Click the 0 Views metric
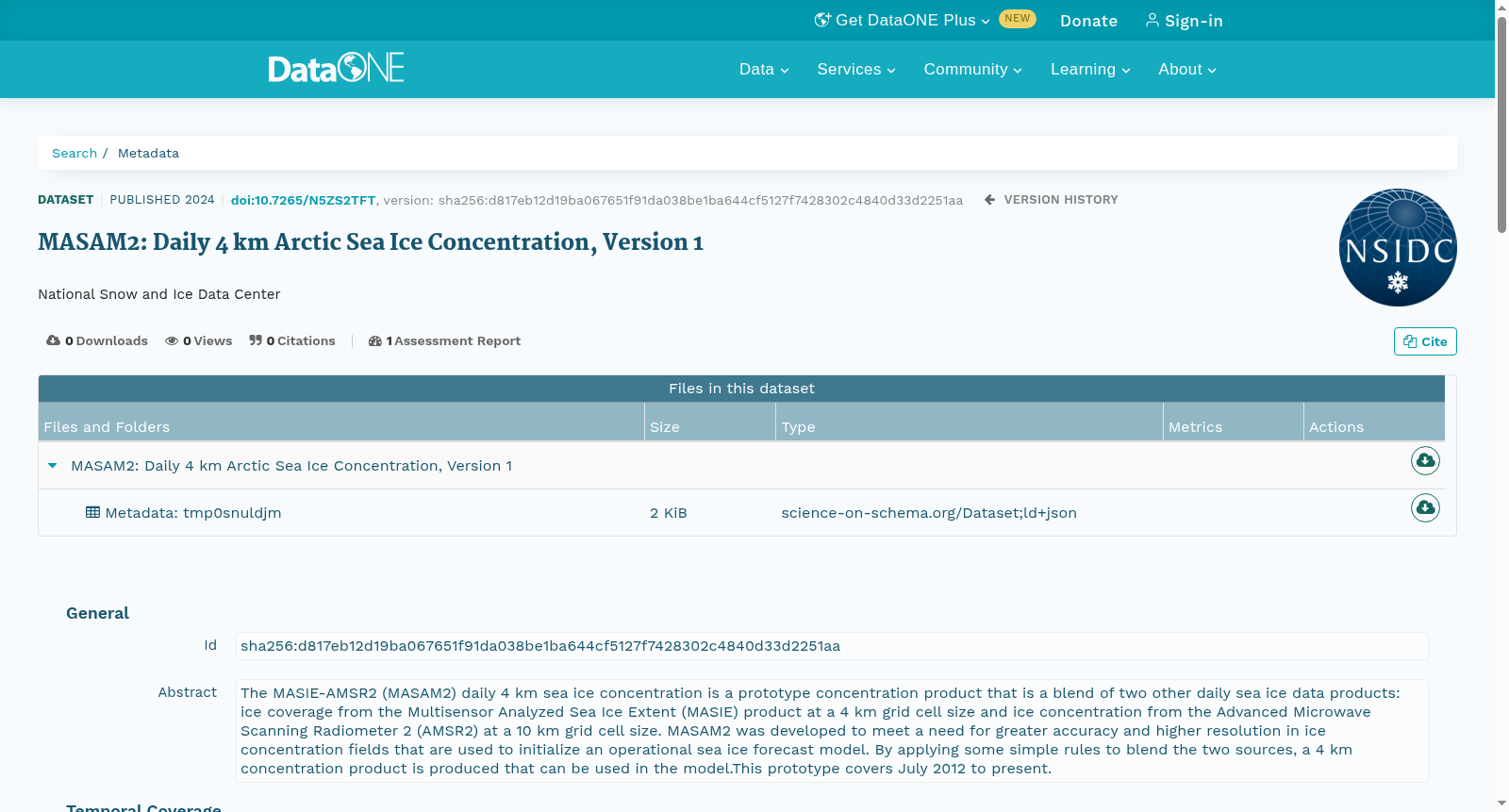This screenshot has height=812, width=1509. click(199, 341)
